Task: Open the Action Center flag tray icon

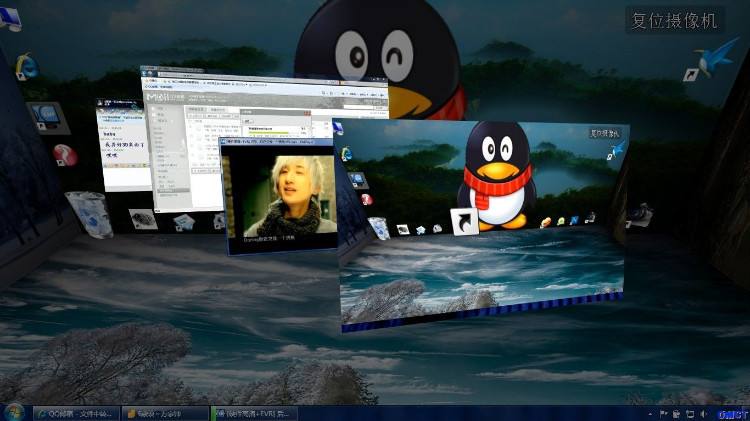Action: pyautogui.click(x=663, y=414)
